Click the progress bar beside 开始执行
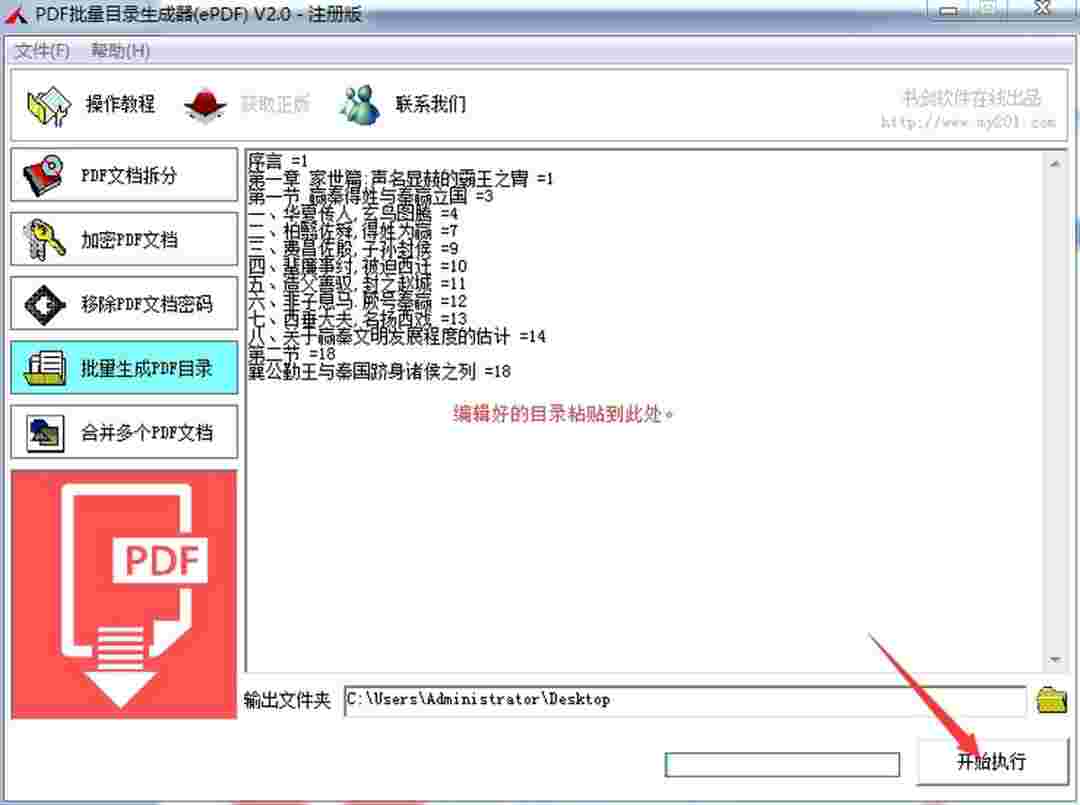 [785, 763]
